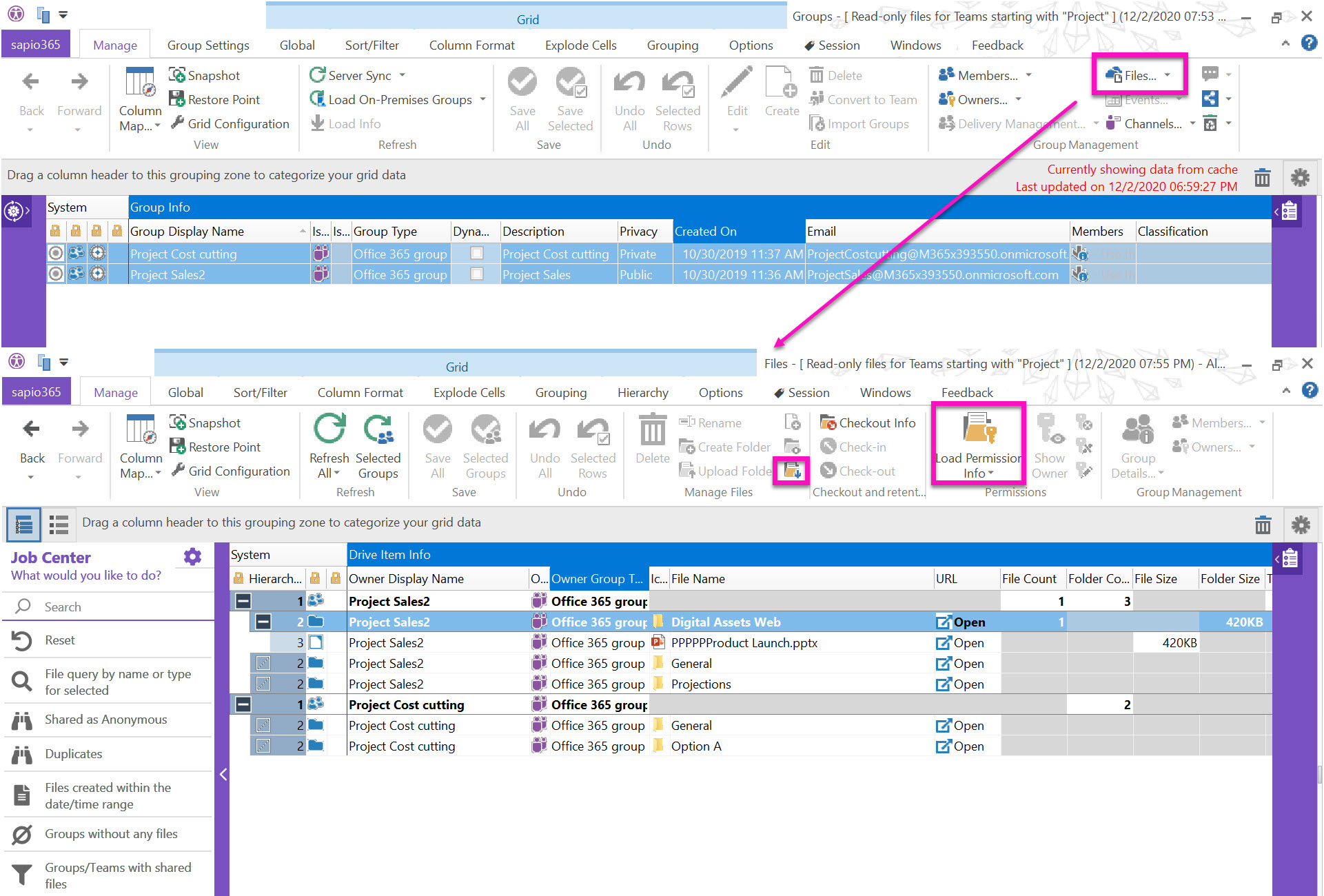The height and width of the screenshot is (896, 1324).
Task: Collapse the Project Cost cutting root node
Action: (243, 704)
